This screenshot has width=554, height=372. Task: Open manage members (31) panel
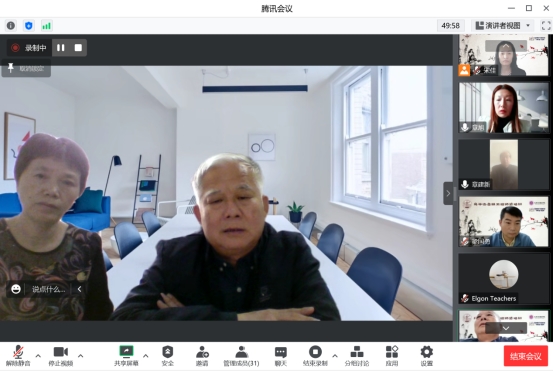pyautogui.click(x=241, y=356)
